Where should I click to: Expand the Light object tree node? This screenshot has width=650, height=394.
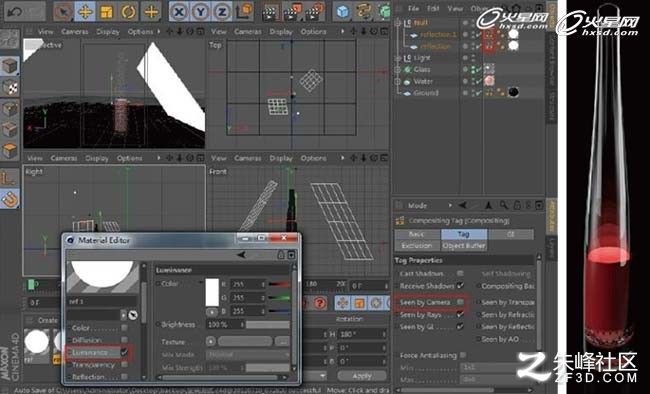click(x=398, y=58)
